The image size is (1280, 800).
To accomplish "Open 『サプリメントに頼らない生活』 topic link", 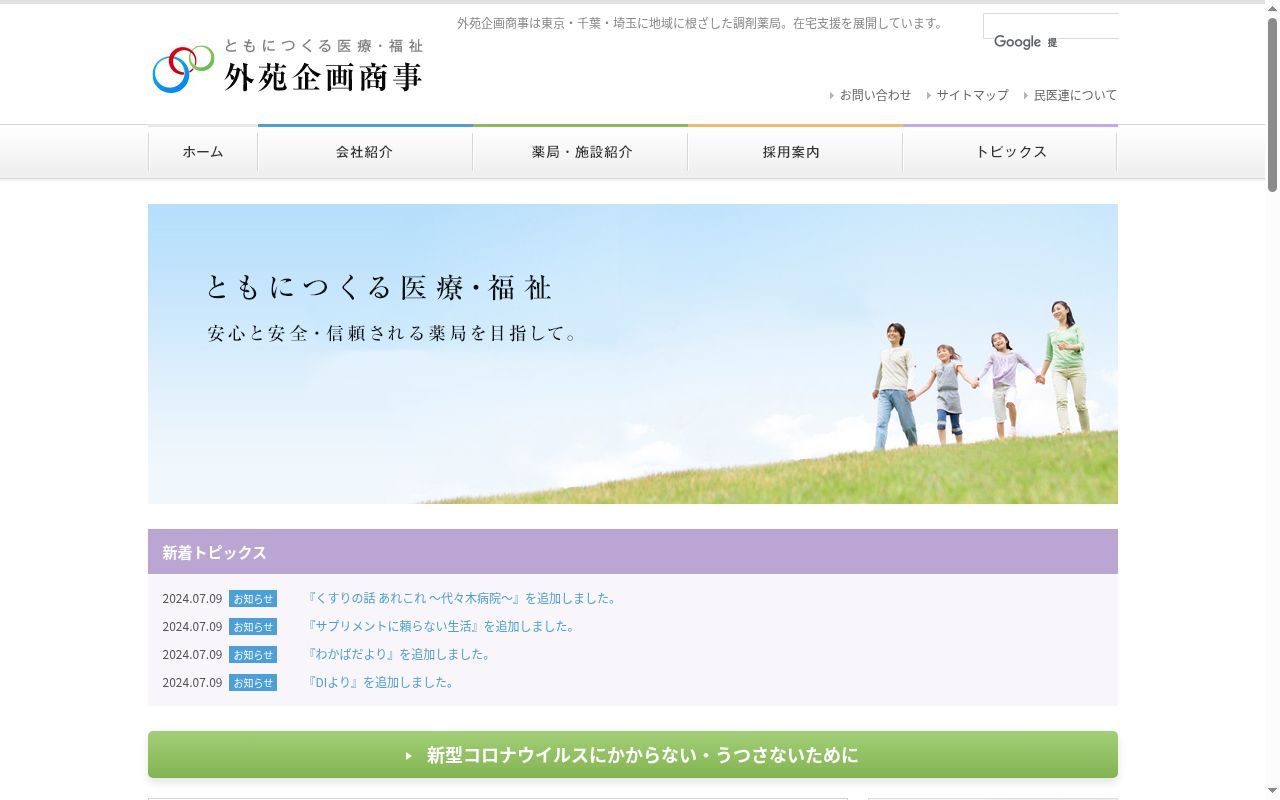I will (443, 626).
